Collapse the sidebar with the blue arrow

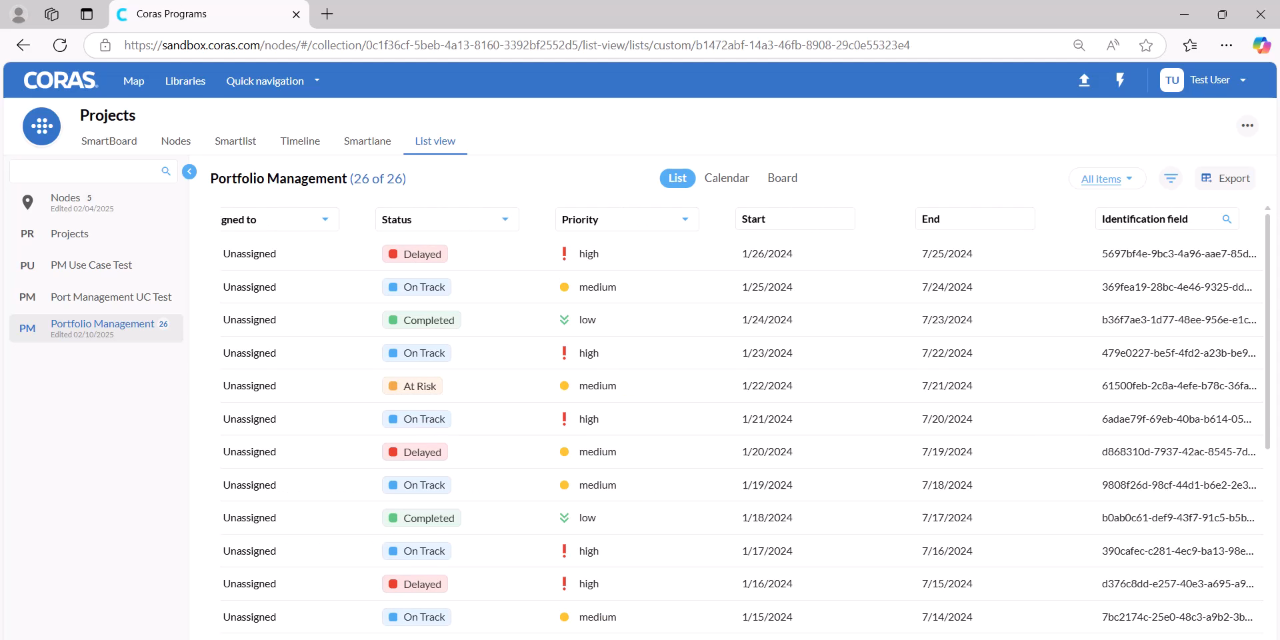[189, 172]
